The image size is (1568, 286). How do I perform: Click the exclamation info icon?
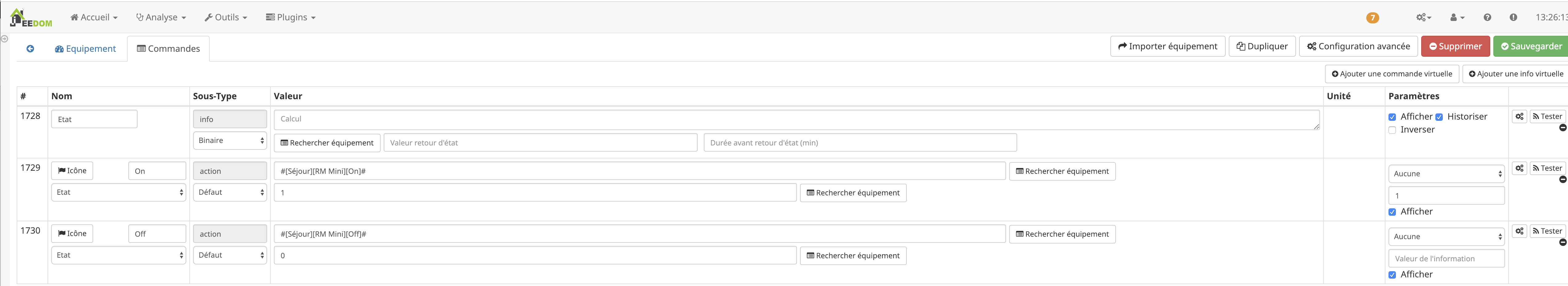tap(1513, 18)
